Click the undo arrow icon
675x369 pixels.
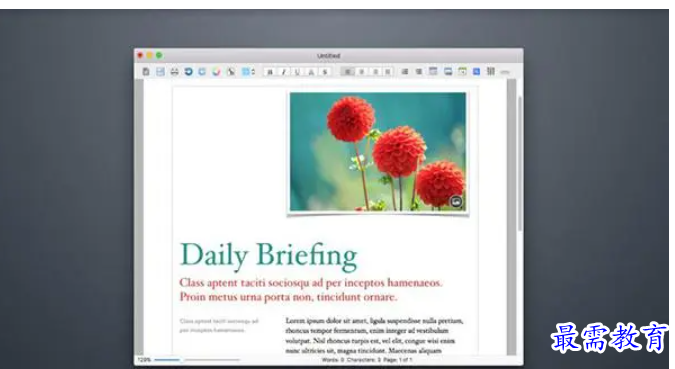tap(188, 71)
